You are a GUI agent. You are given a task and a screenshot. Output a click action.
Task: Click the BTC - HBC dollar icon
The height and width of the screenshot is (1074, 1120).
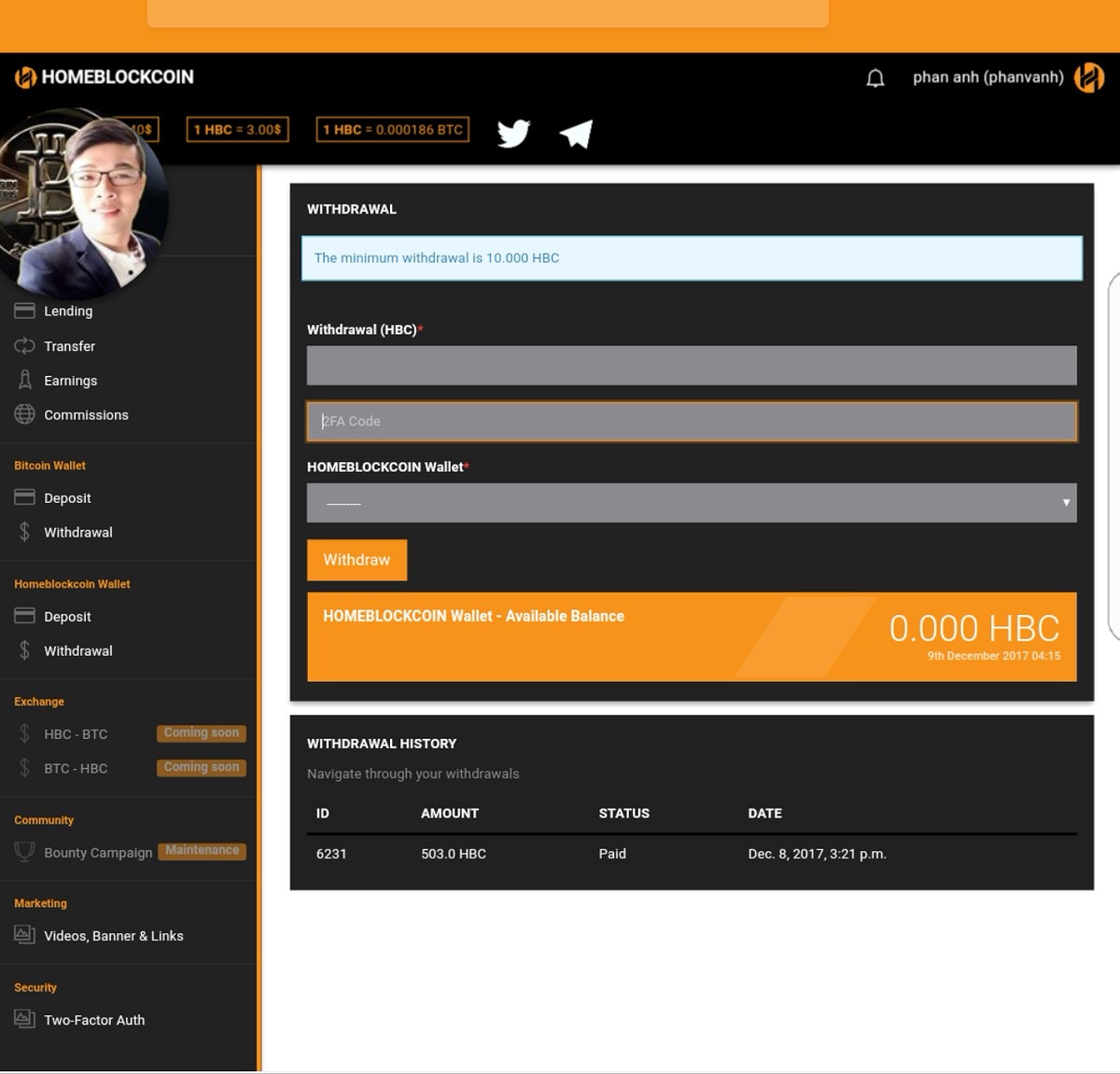click(x=24, y=768)
